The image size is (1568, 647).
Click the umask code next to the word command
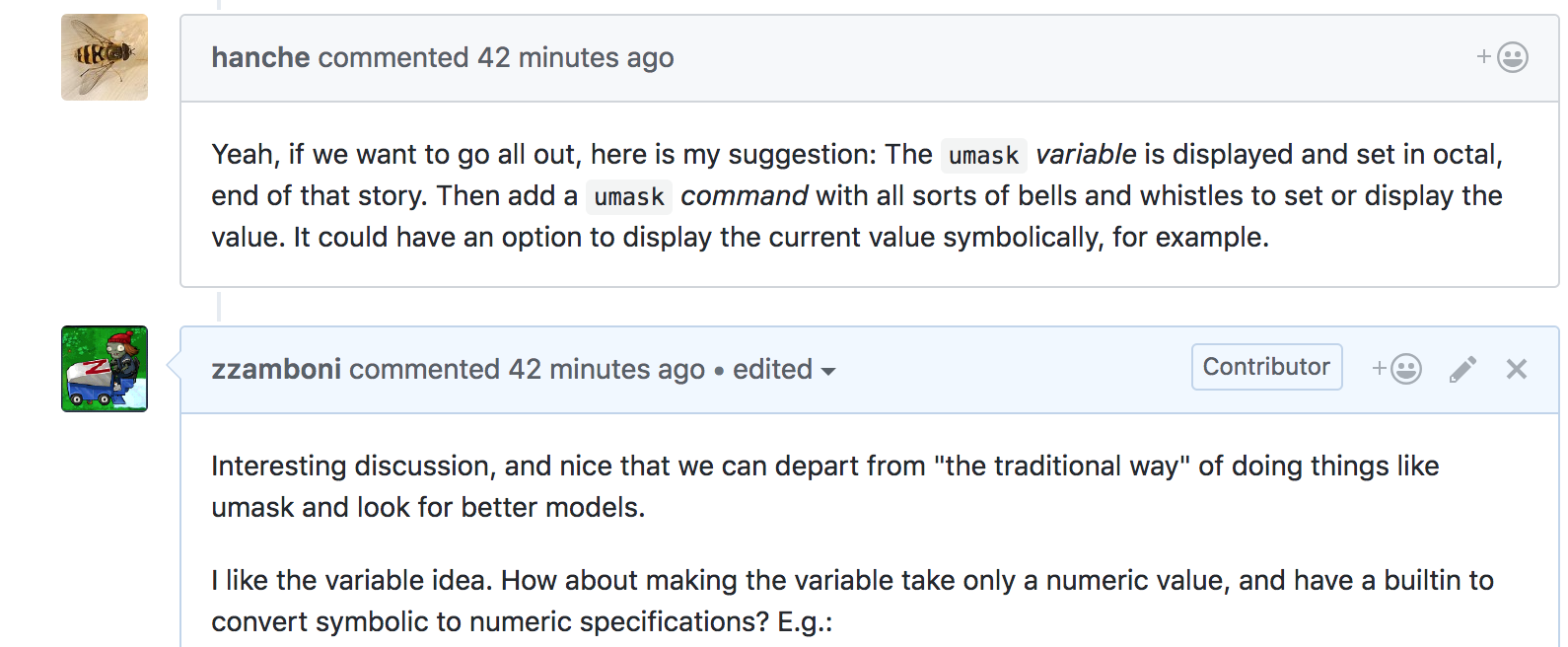(628, 196)
